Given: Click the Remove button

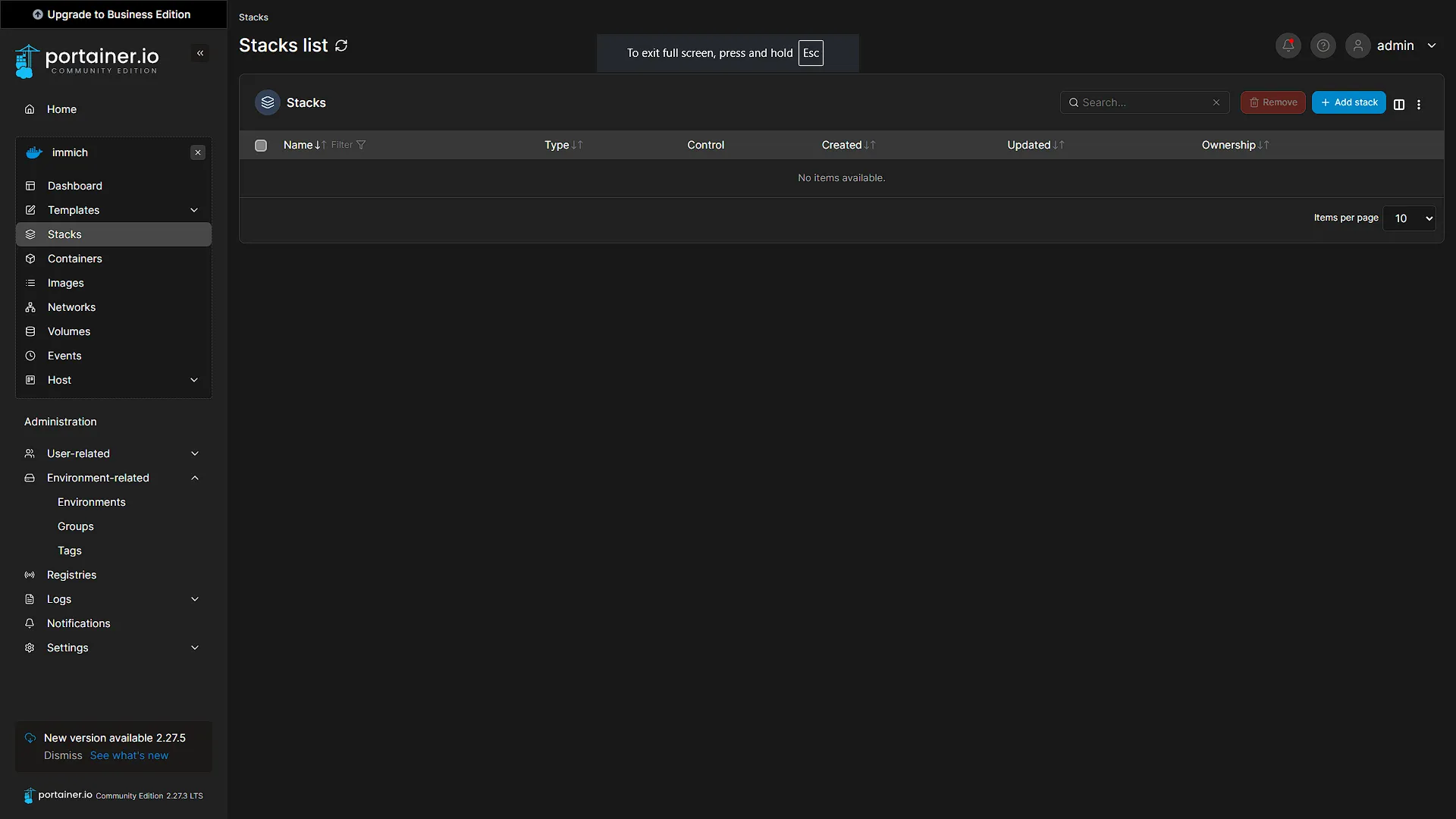Looking at the screenshot, I should click(1272, 102).
